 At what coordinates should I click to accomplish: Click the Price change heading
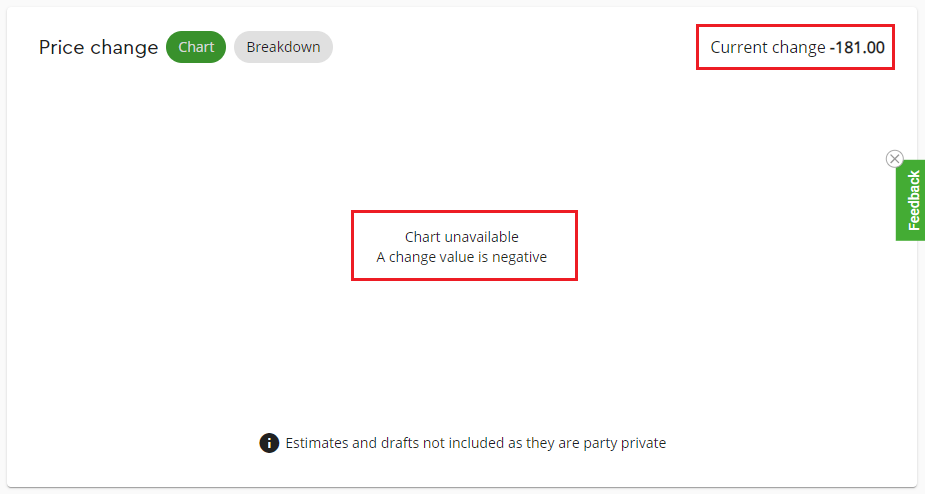(x=98, y=47)
